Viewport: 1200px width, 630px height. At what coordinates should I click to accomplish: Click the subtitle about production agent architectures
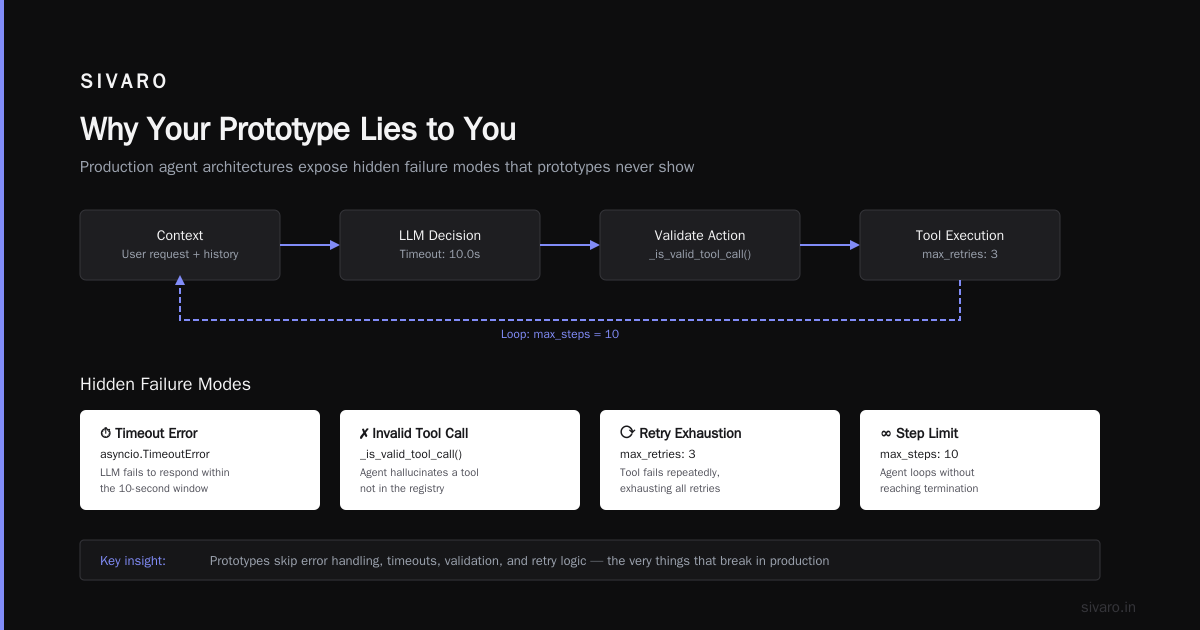coord(387,167)
